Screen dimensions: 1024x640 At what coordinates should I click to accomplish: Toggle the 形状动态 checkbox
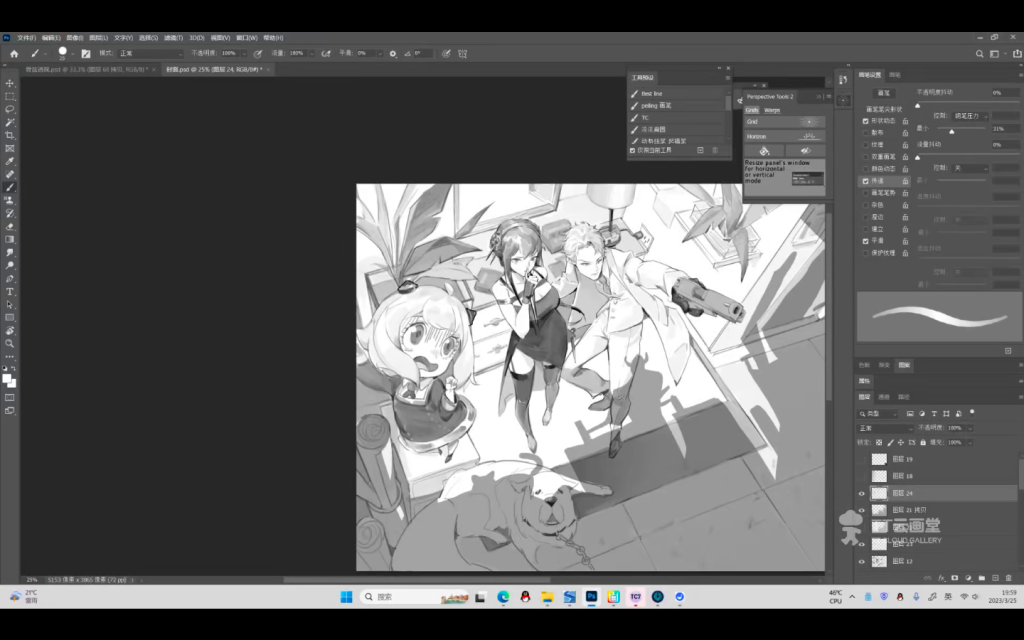coord(866,120)
